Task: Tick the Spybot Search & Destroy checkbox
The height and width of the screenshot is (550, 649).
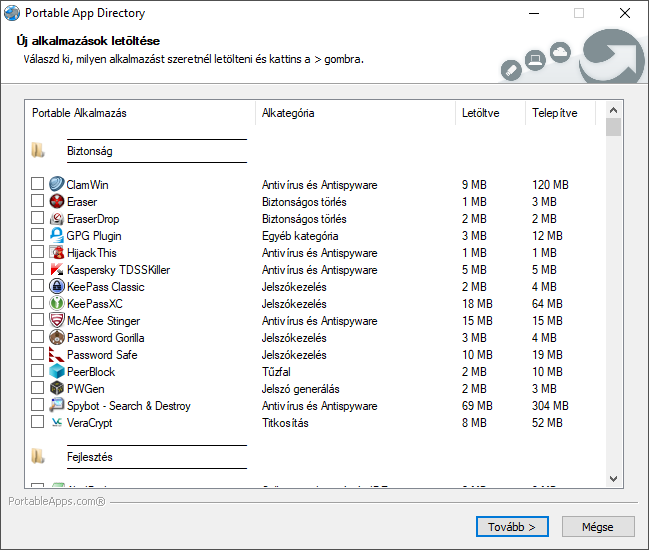Action: [x=37, y=404]
